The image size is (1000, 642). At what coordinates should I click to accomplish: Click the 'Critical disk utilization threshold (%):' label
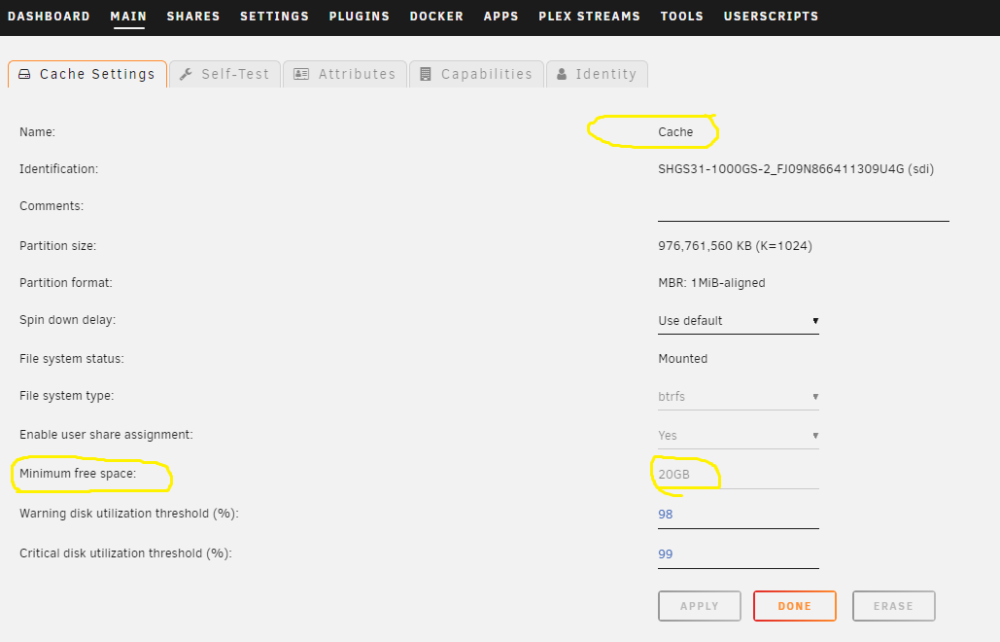pos(126,553)
